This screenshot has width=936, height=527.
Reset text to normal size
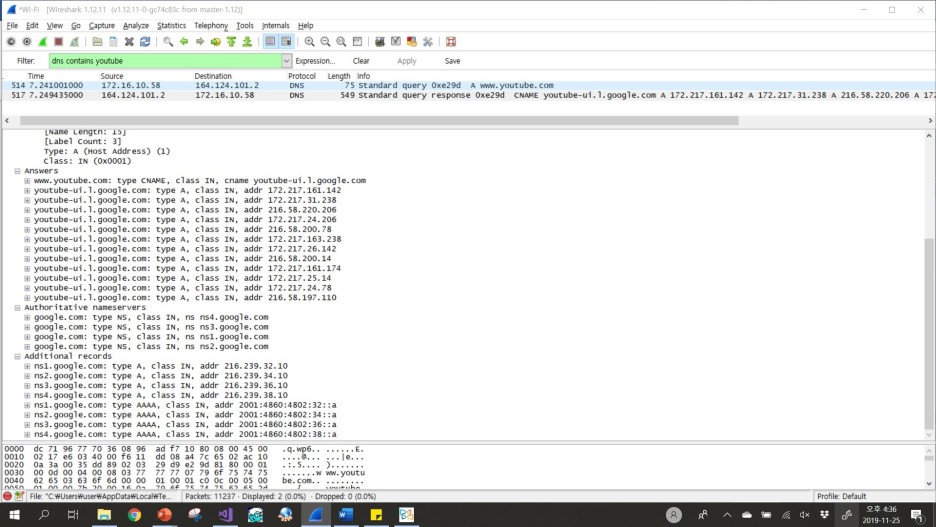click(x=341, y=42)
